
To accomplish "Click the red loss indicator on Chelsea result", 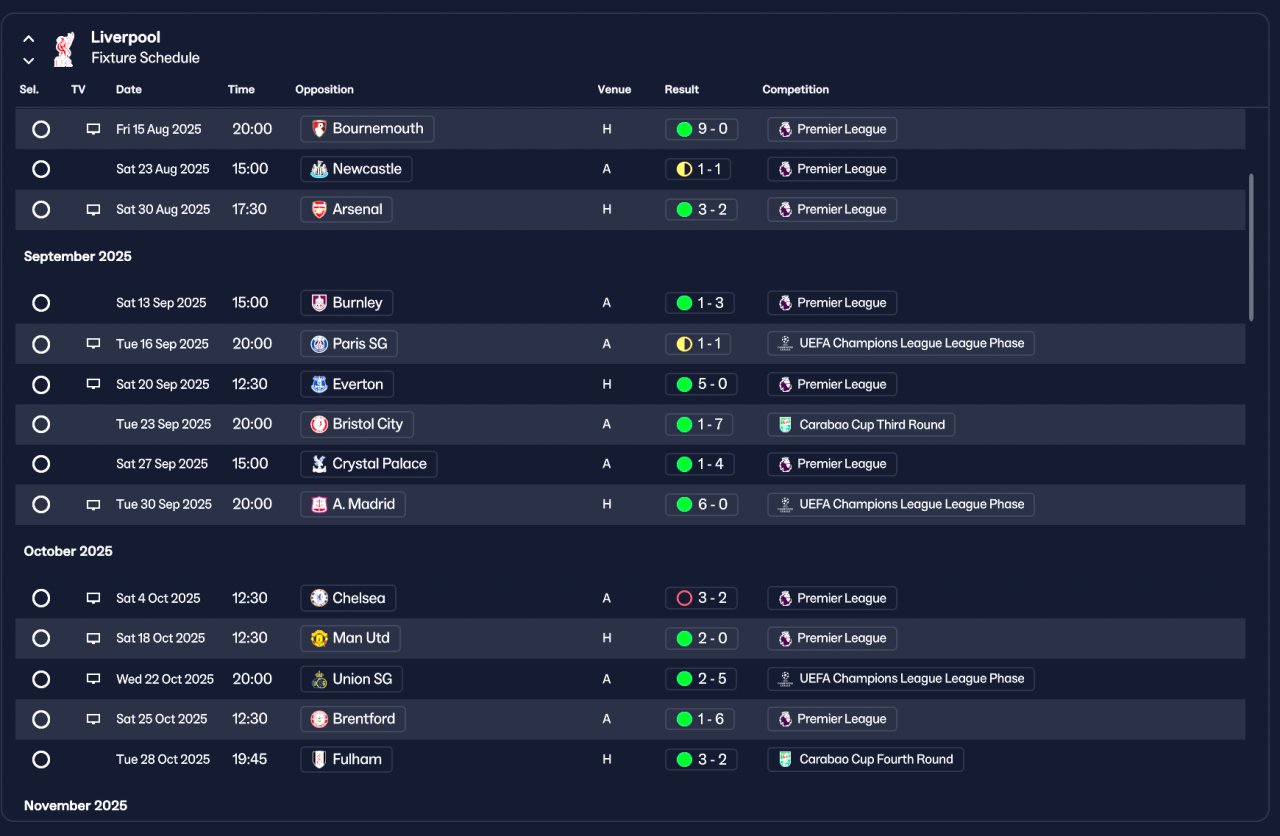I will tap(684, 598).
